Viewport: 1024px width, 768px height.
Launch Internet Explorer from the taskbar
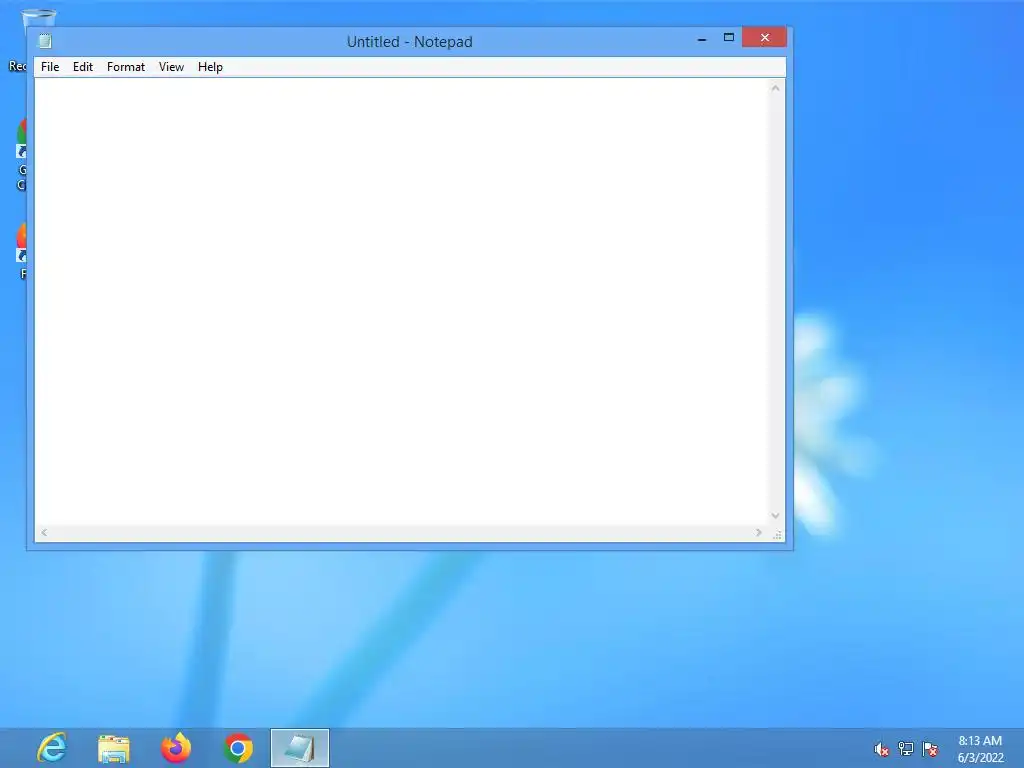click(x=52, y=748)
